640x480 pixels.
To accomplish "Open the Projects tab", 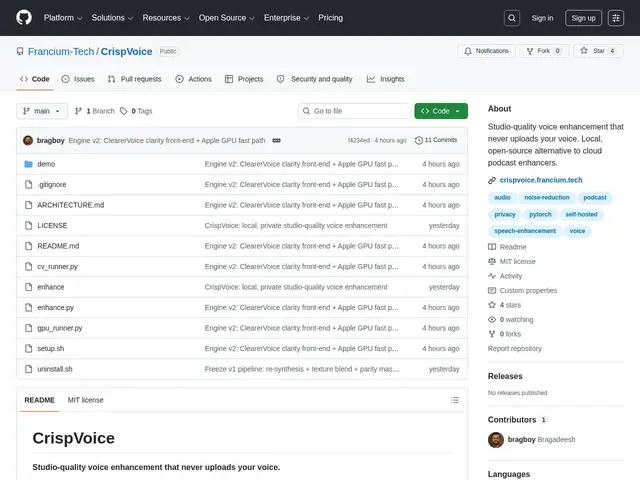I will [x=244, y=79].
